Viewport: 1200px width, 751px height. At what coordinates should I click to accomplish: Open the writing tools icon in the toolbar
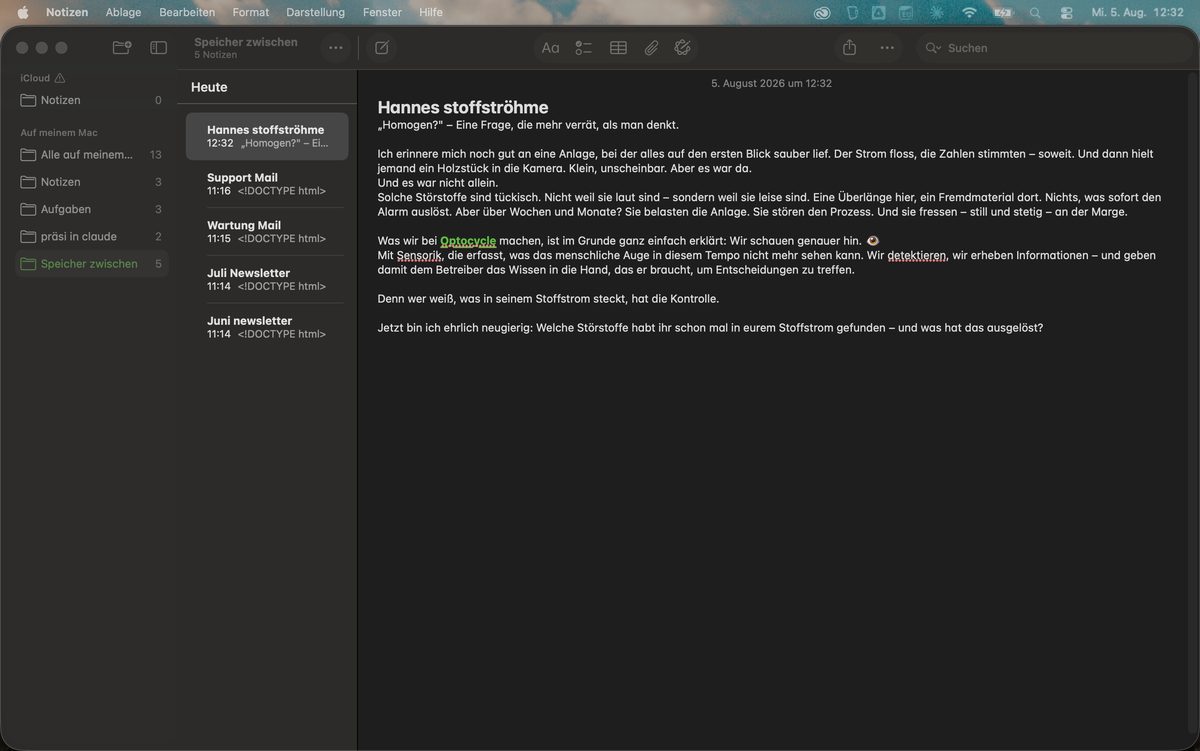tap(683, 47)
